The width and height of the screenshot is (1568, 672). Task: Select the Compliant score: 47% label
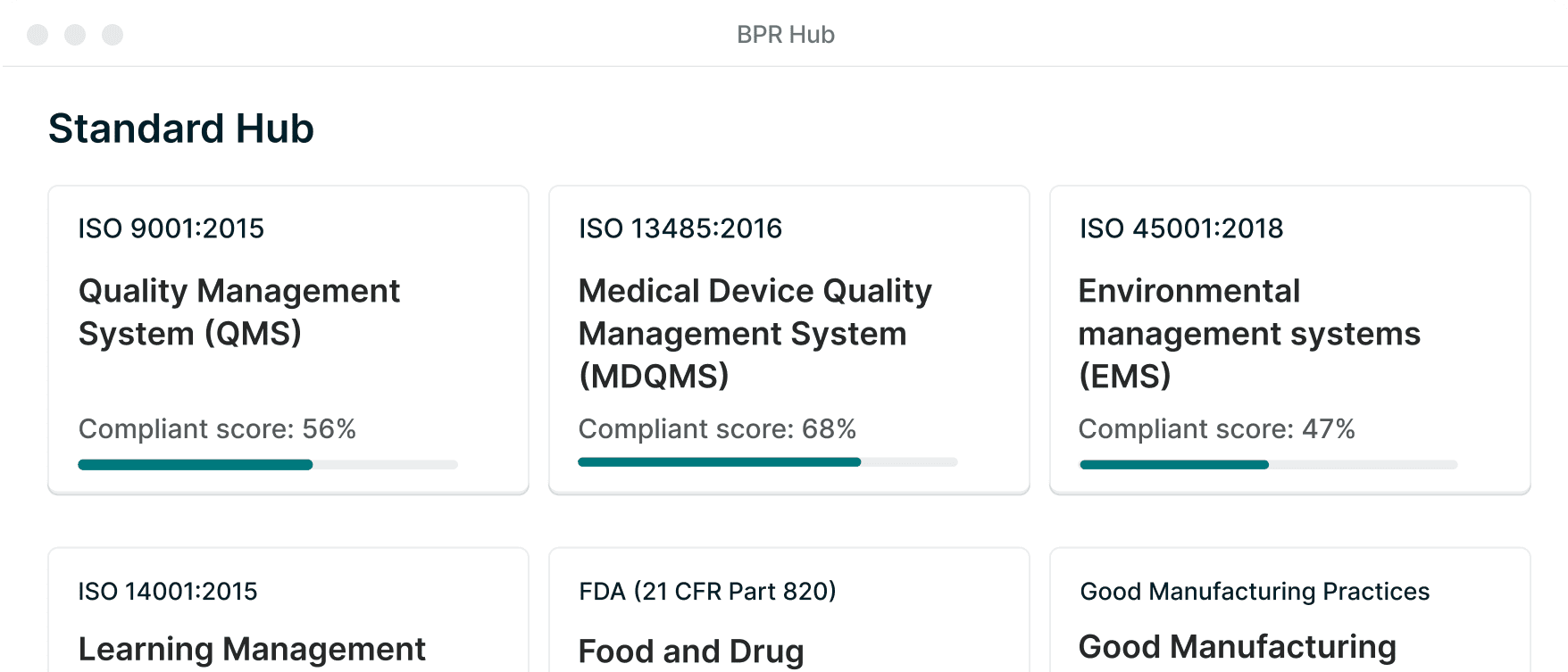point(1217,429)
